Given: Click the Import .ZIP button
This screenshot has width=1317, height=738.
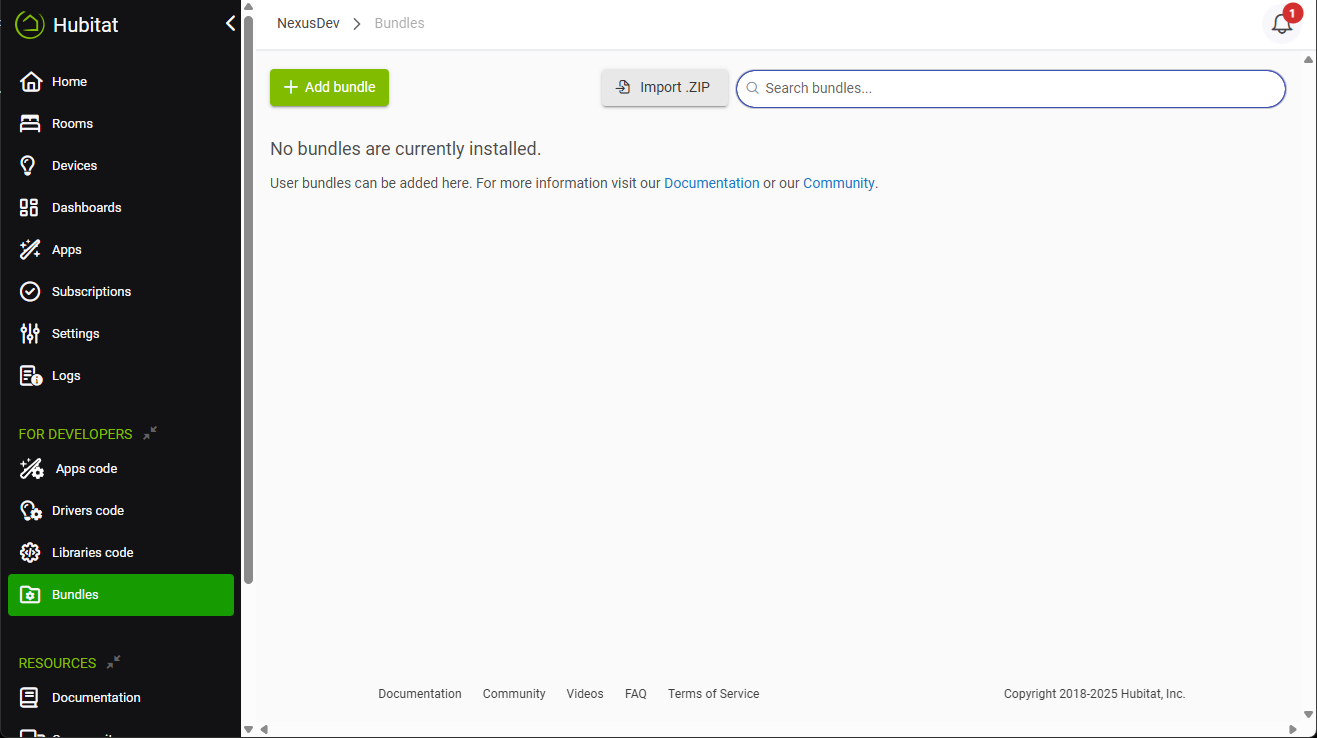Looking at the screenshot, I should pyautogui.click(x=664, y=88).
